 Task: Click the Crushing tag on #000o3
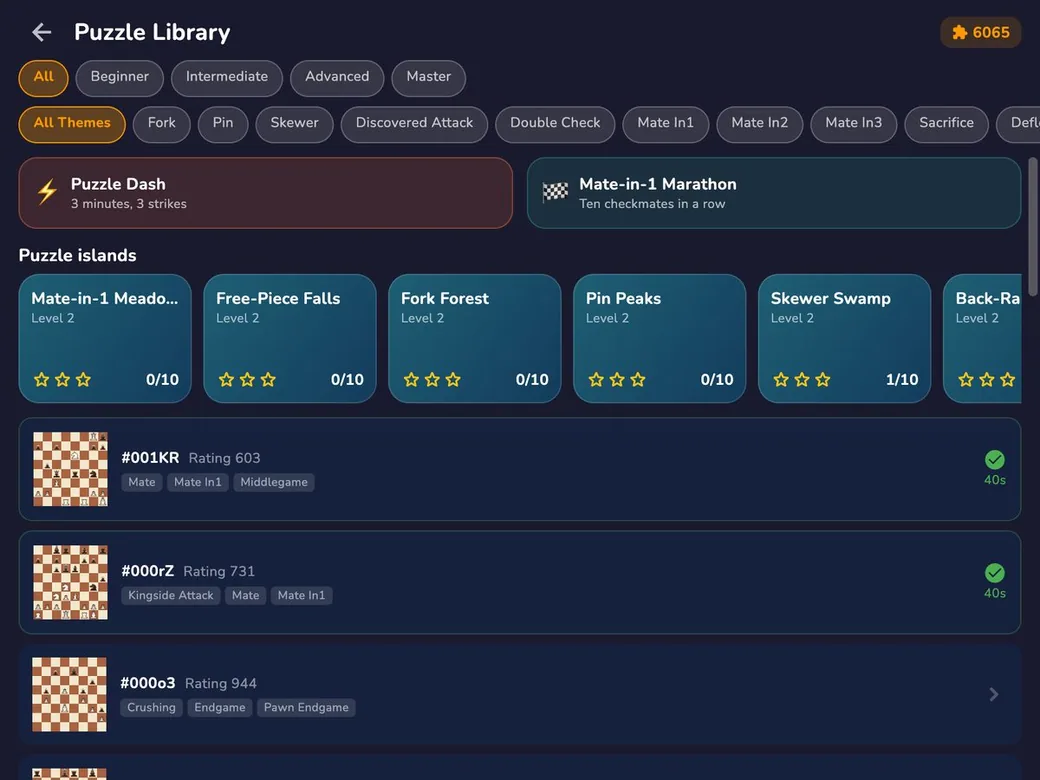[x=151, y=708]
